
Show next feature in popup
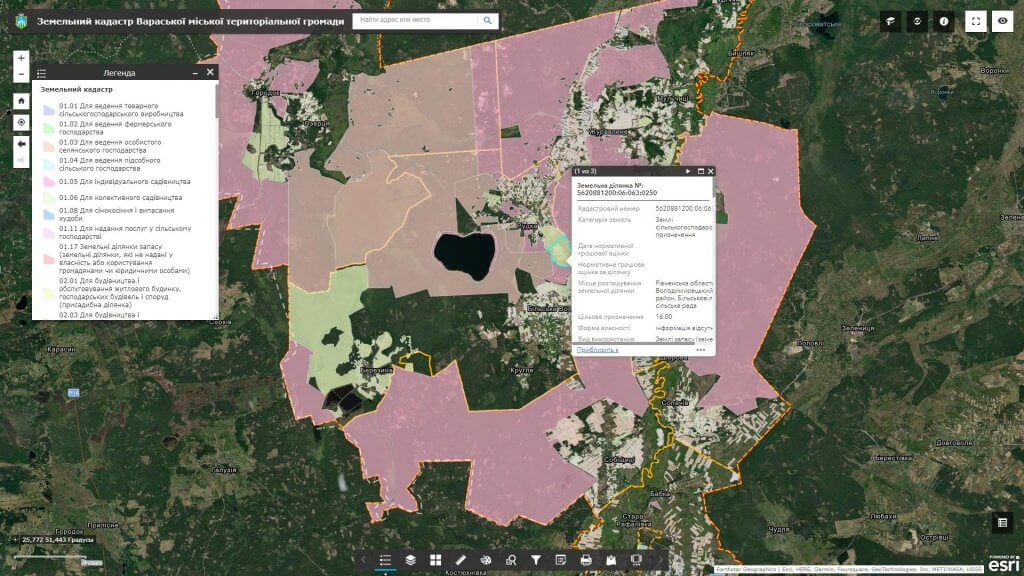[688, 171]
